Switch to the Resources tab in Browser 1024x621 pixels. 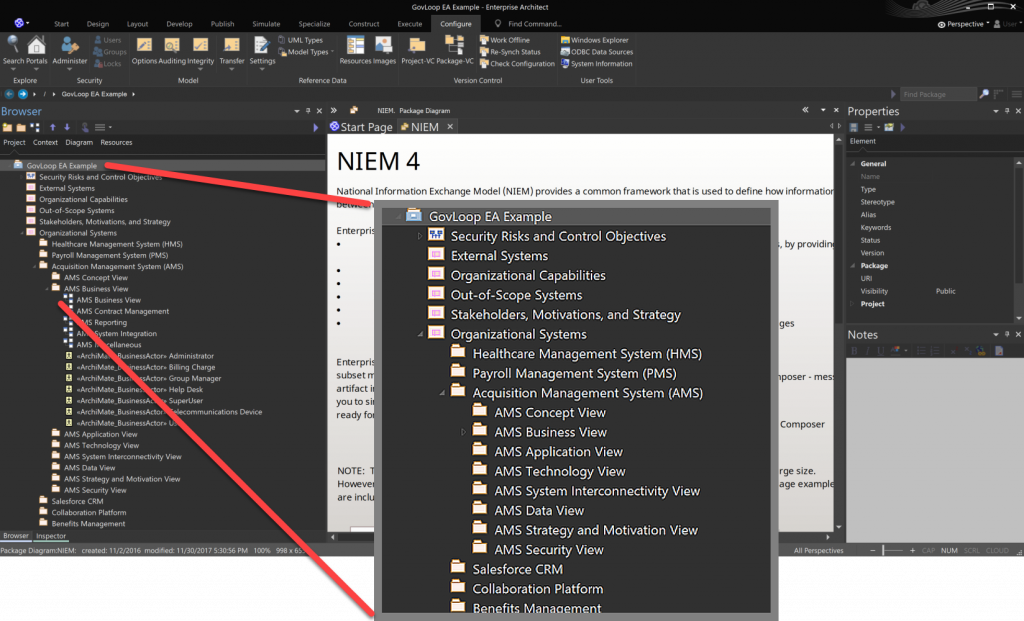point(116,142)
